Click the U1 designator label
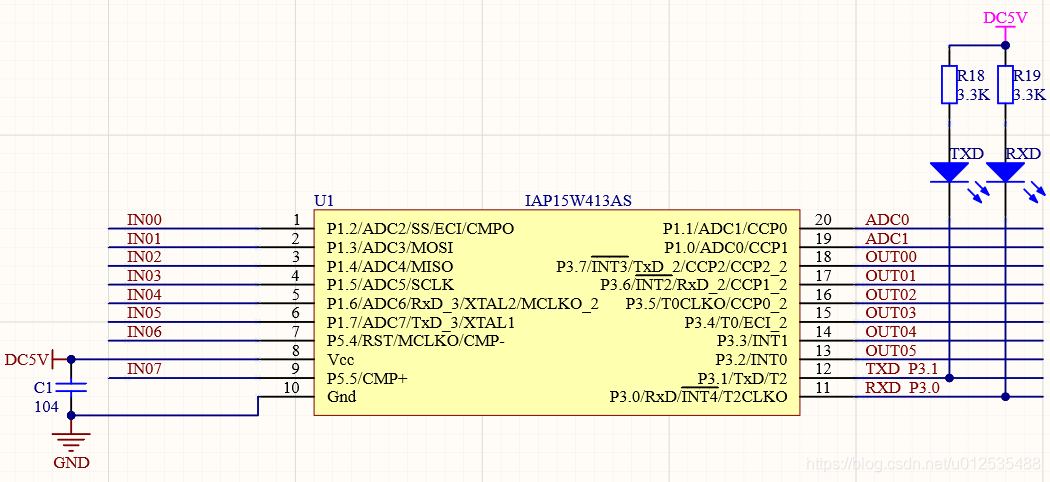Screen dimensions: 1050x482 (323, 200)
